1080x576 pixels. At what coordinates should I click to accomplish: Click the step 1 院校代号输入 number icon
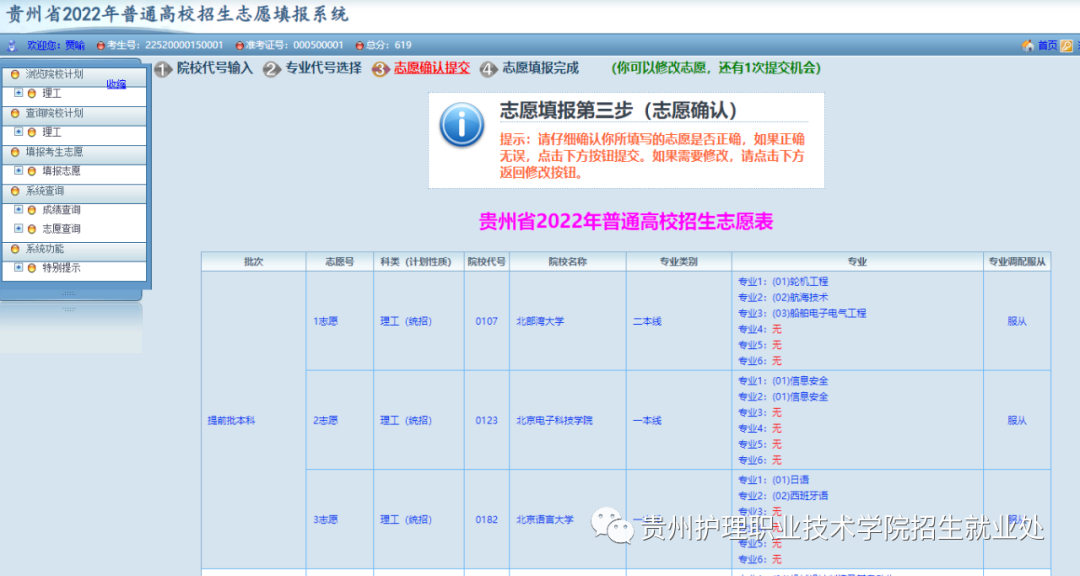(163, 69)
